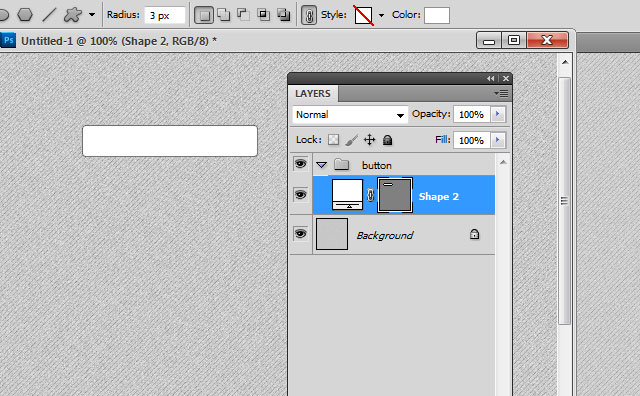Click the button group folder icon
The height and width of the screenshot is (396, 640).
(x=342, y=165)
